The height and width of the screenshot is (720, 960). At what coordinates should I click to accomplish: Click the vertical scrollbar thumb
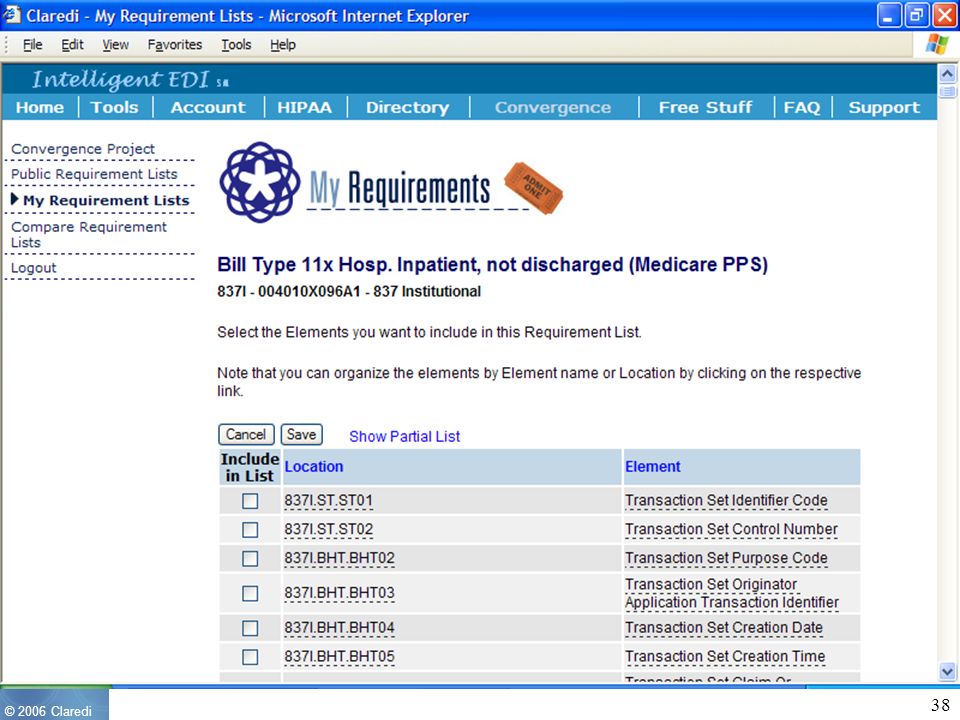[947, 92]
